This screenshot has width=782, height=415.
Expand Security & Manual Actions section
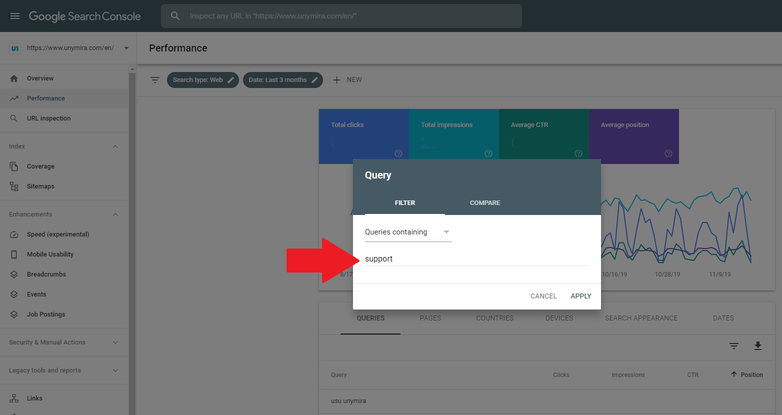[x=115, y=342]
